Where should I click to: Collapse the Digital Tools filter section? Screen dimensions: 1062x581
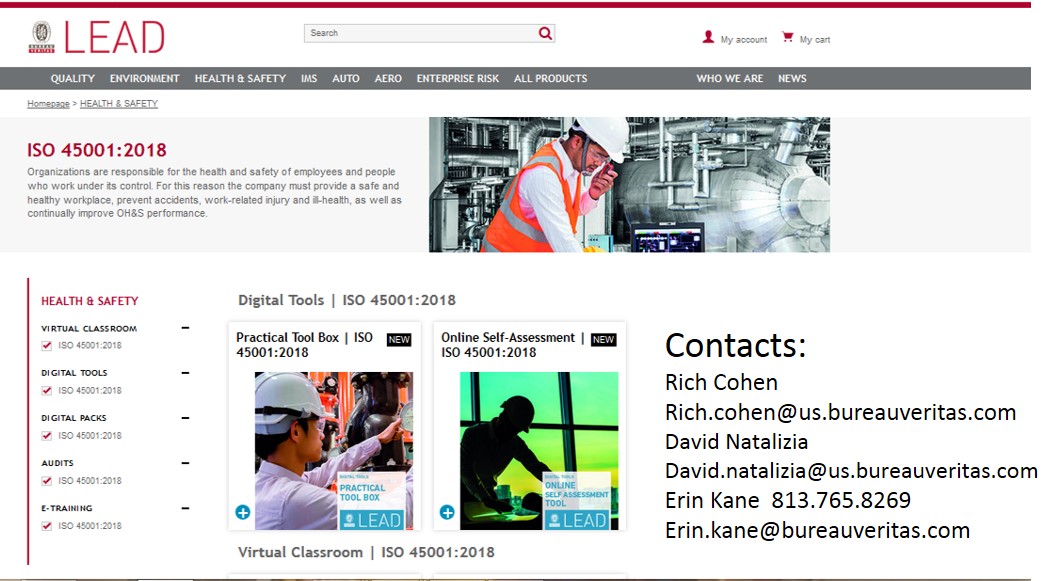click(185, 373)
